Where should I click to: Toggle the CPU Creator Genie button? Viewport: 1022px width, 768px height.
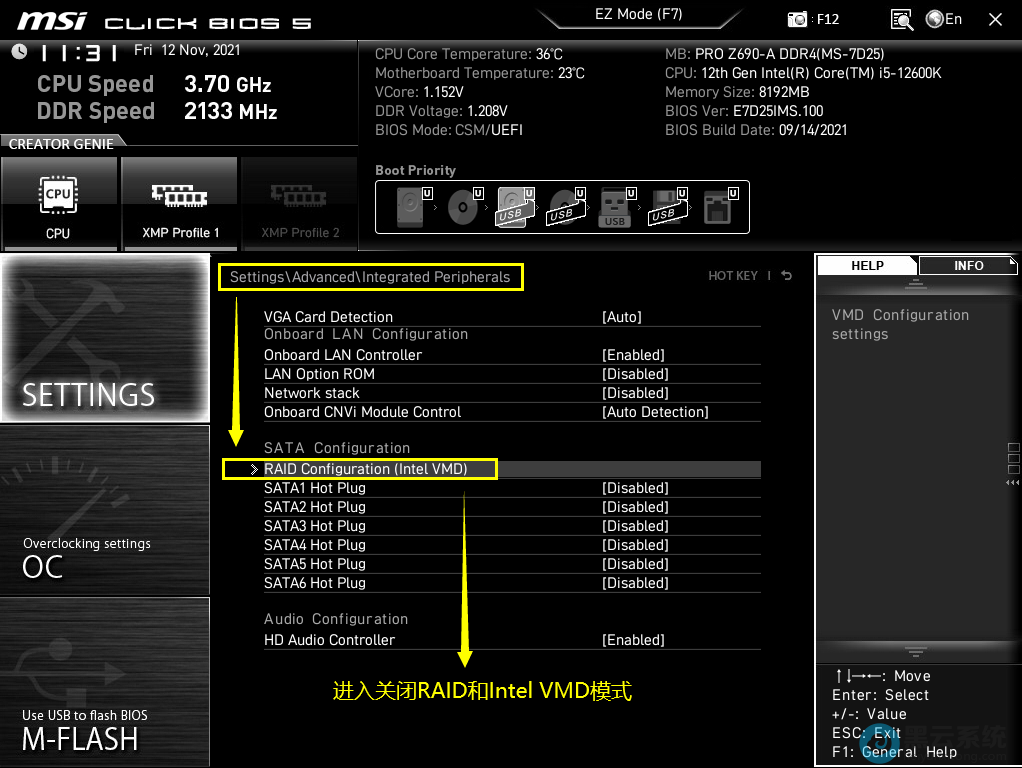click(x=58, y=203)
